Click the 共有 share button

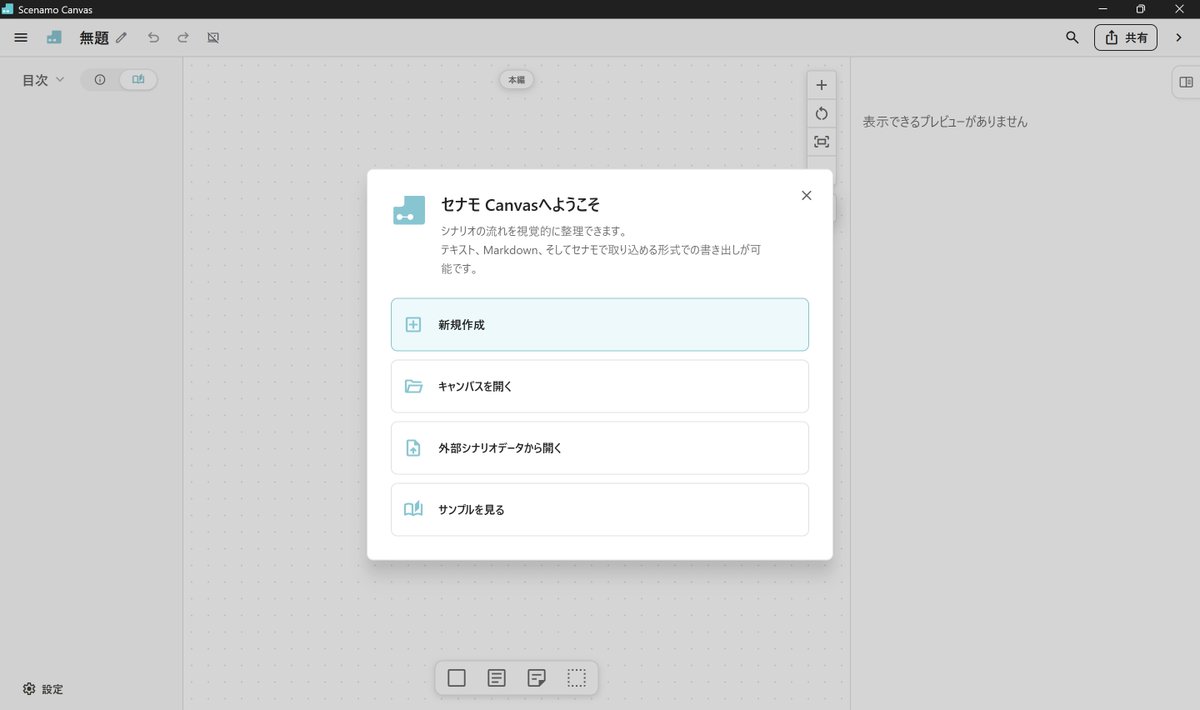(x=1126, y=37)
